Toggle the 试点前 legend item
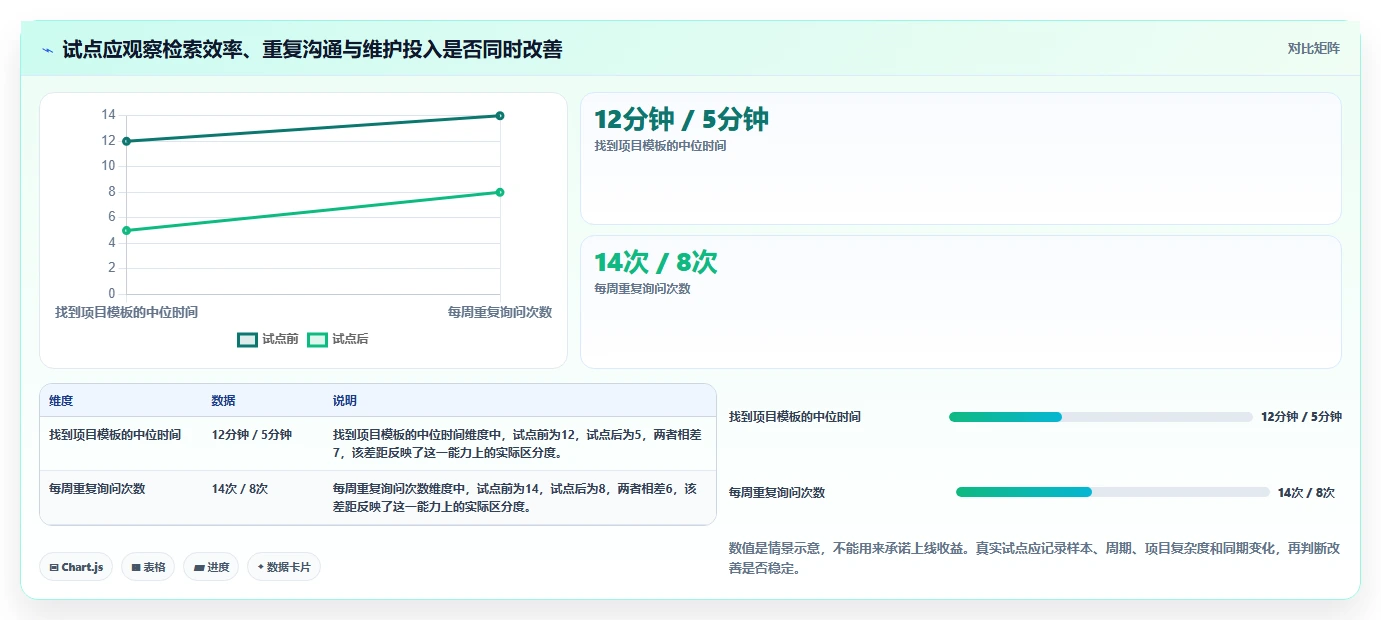The height and width of the screenshot is (620, 1381). point(268,340)
